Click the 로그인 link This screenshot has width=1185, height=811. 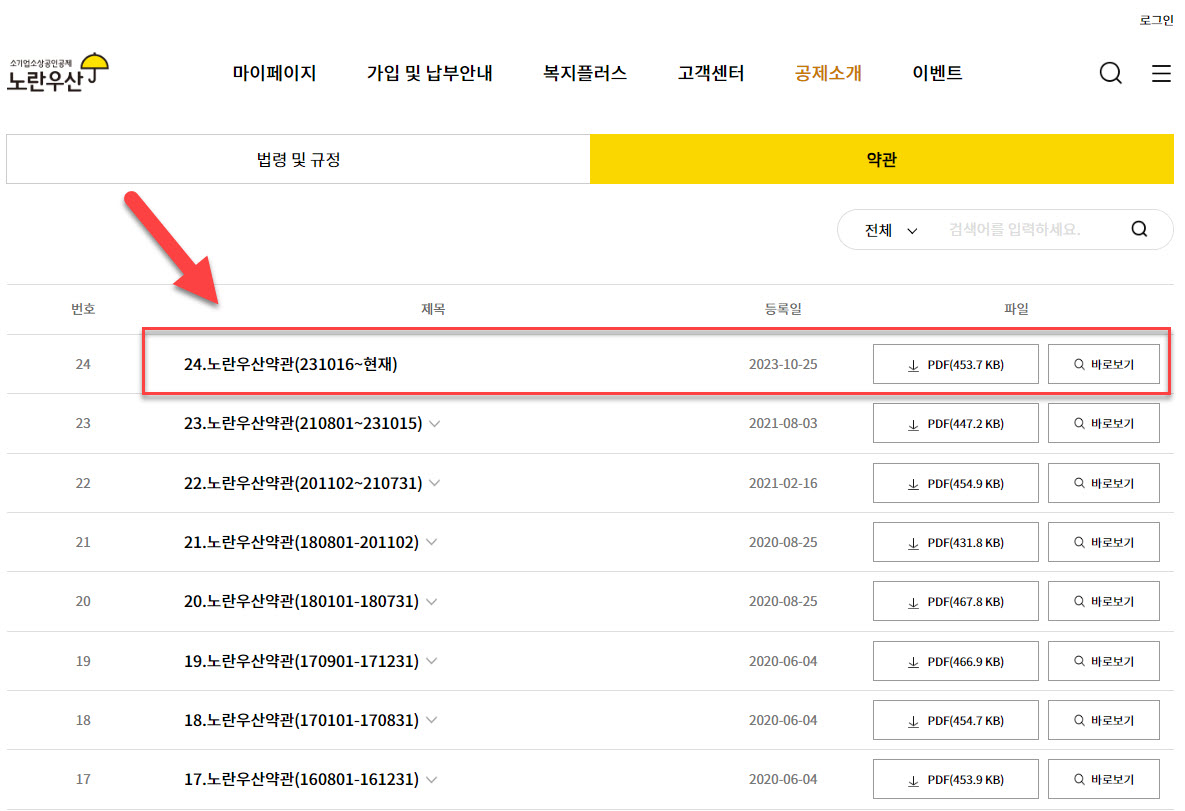1156,20
